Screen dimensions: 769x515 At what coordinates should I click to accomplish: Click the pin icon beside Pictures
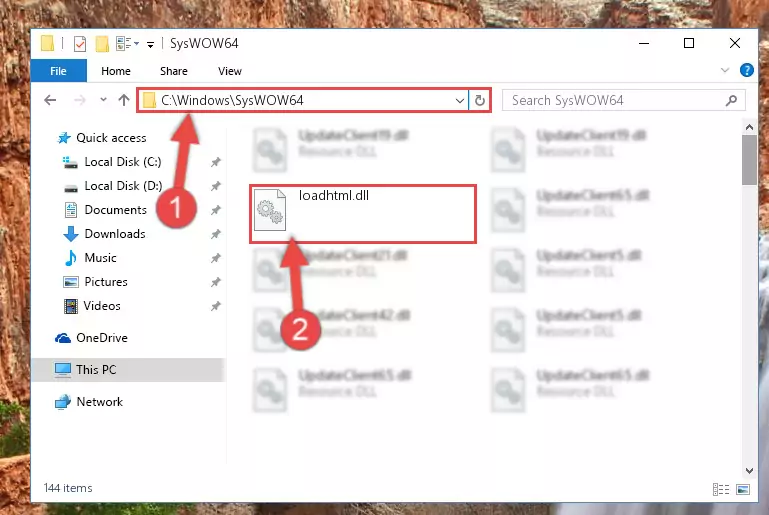tap(215, 282)
